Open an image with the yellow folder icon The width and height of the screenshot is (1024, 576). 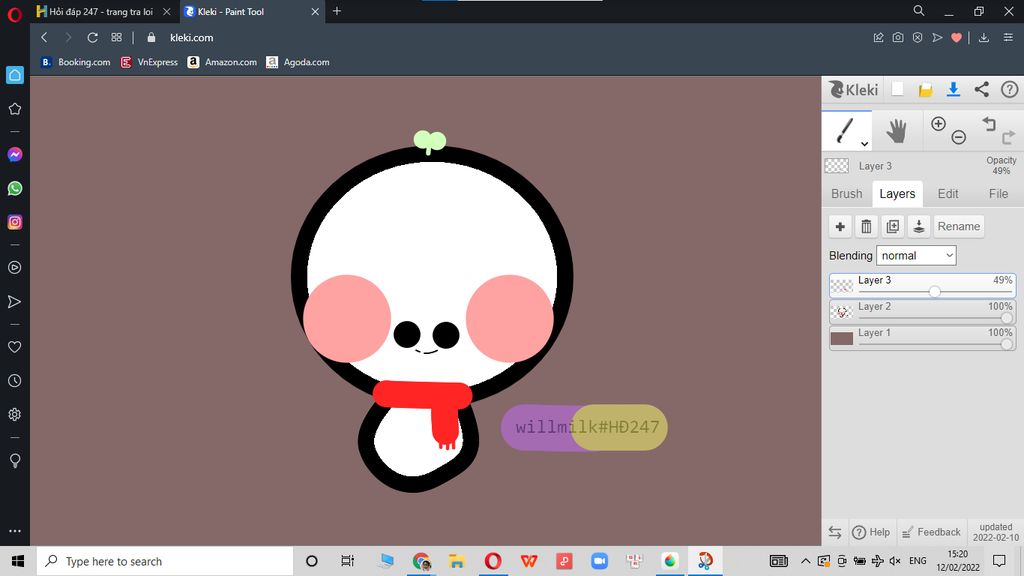(x=925, y=90)
